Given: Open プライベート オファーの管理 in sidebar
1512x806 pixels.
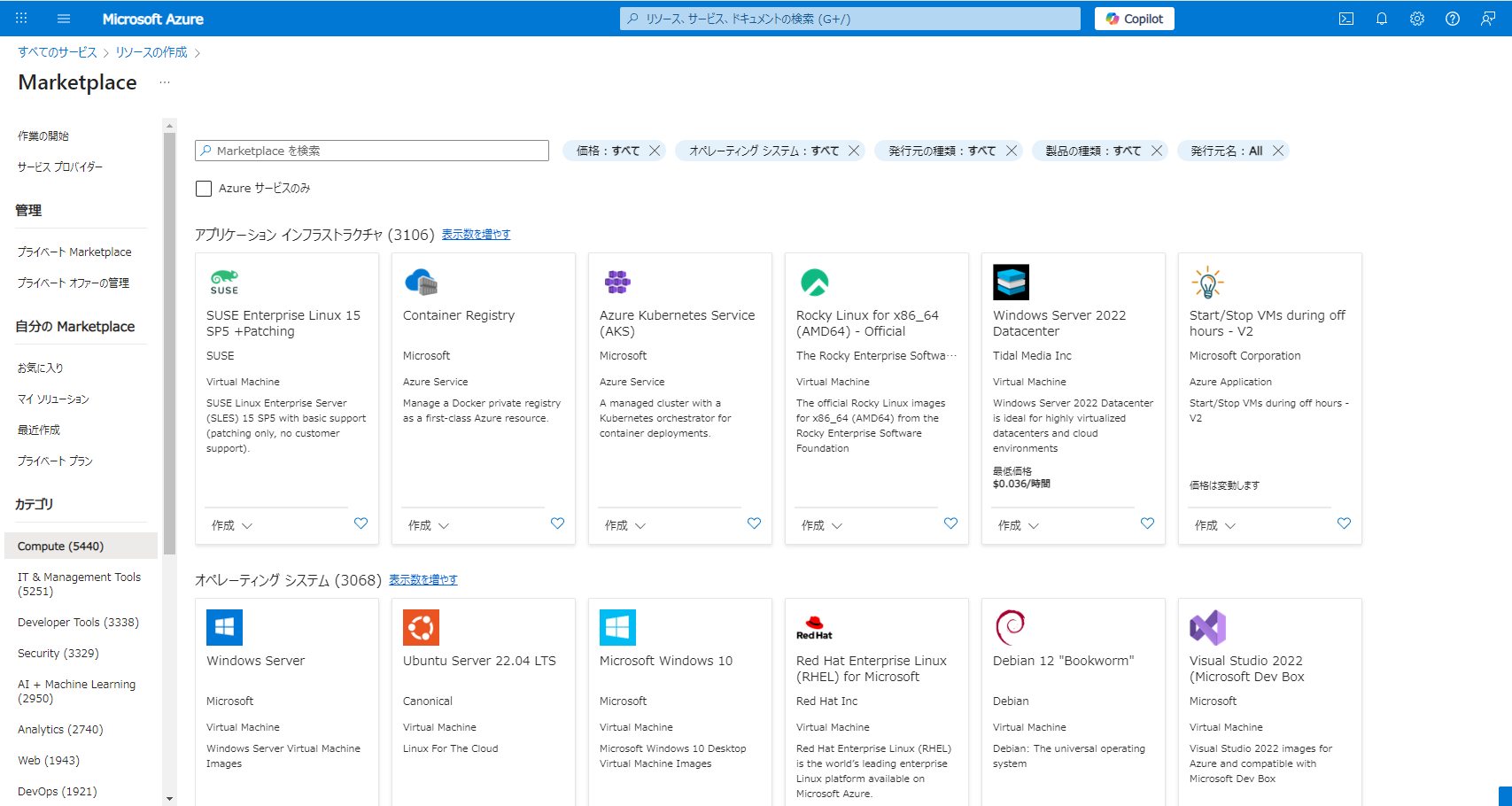Looking at the screenshot, I should tap(74, 283).
